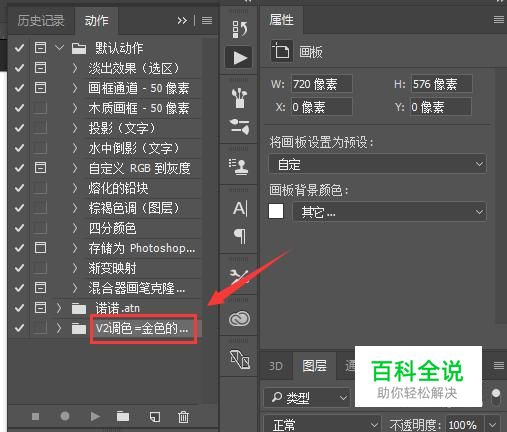Toggle dialog box for 自定义 RGB 到灰度

coord(40,168)
